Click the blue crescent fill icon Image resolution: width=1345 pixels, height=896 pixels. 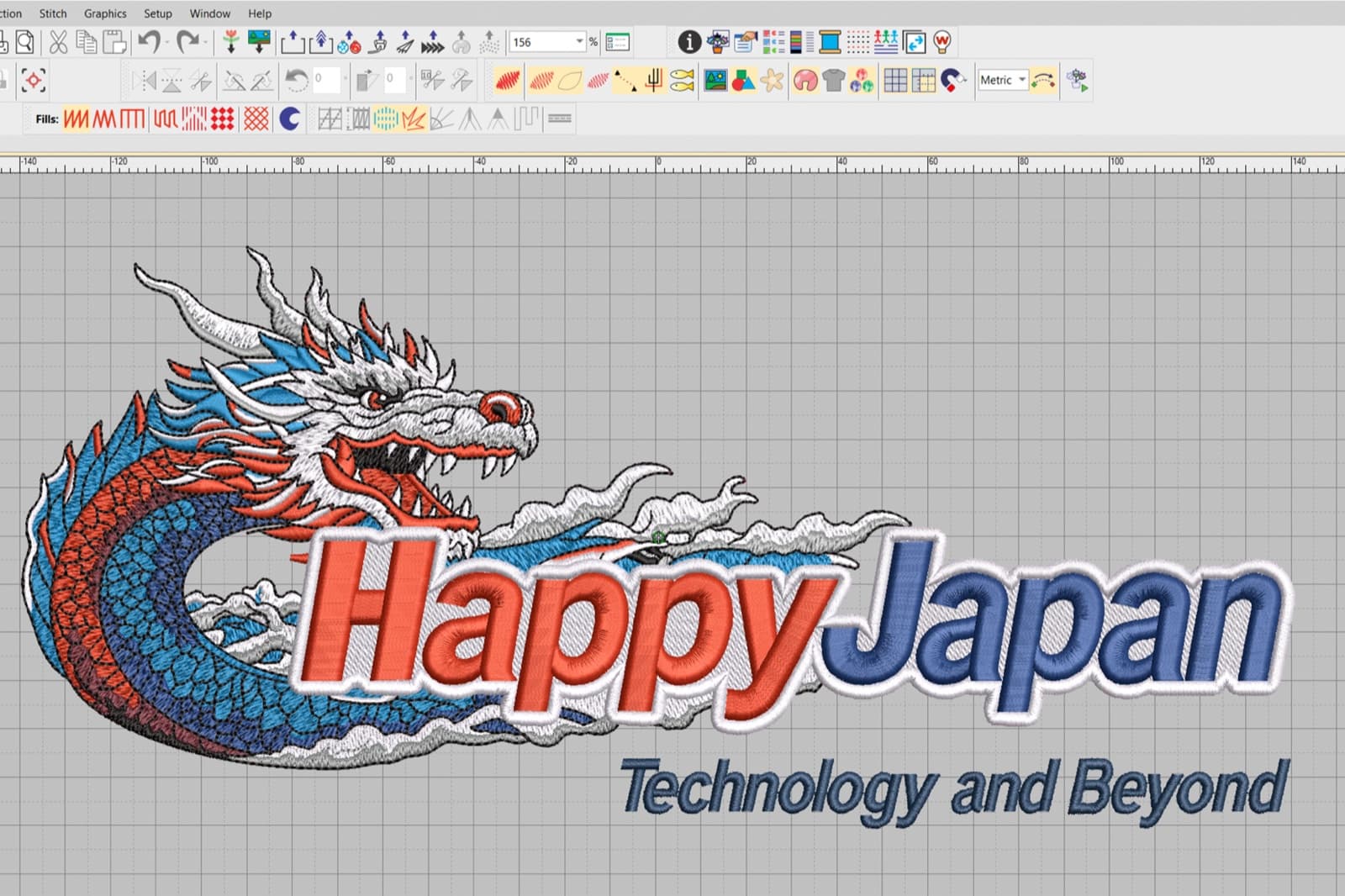click(290, 119)
